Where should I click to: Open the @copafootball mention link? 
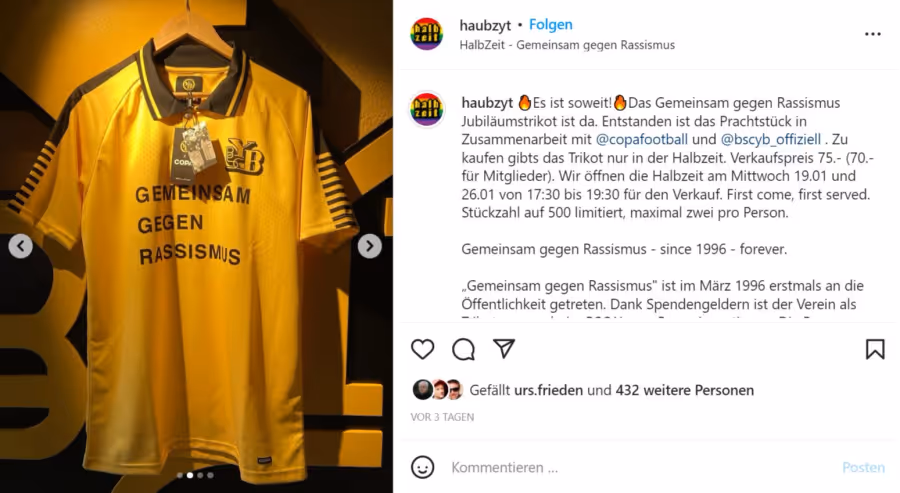[642, 139]
